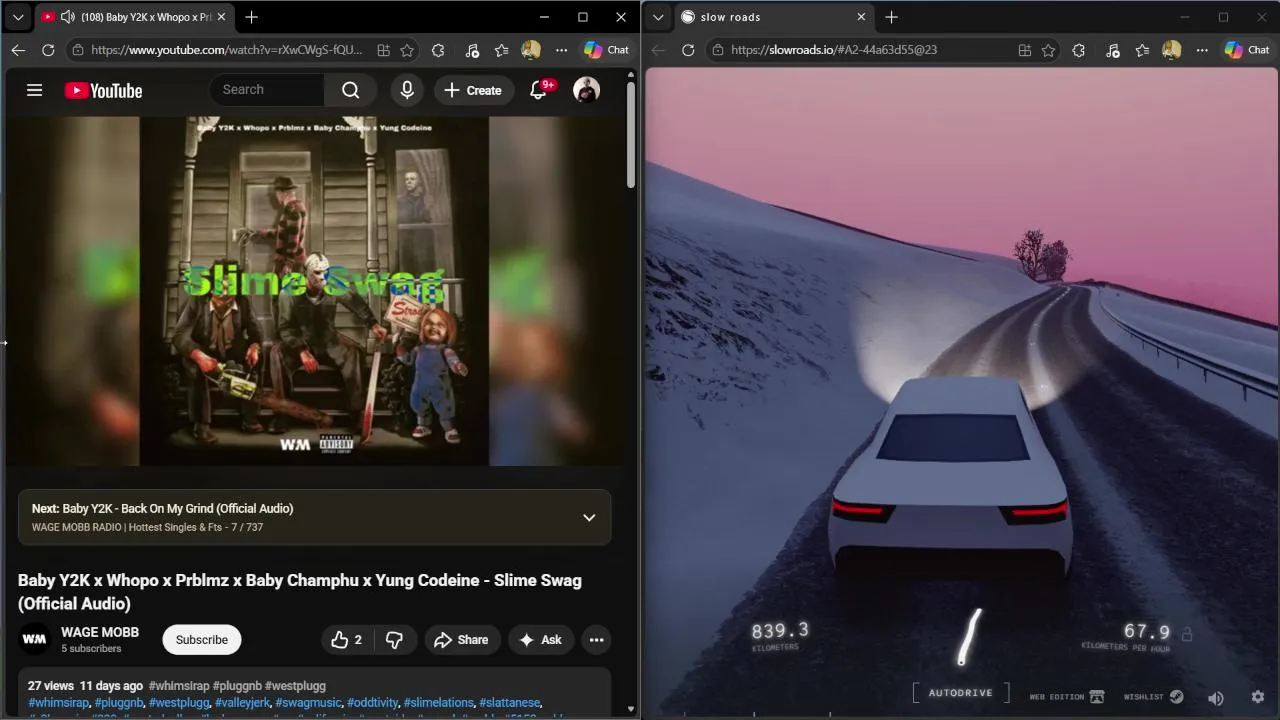The width and height of the screenshot is (1280, 720).
Task: Click the slowroads.io address bar
Action: tap(834, 50)
